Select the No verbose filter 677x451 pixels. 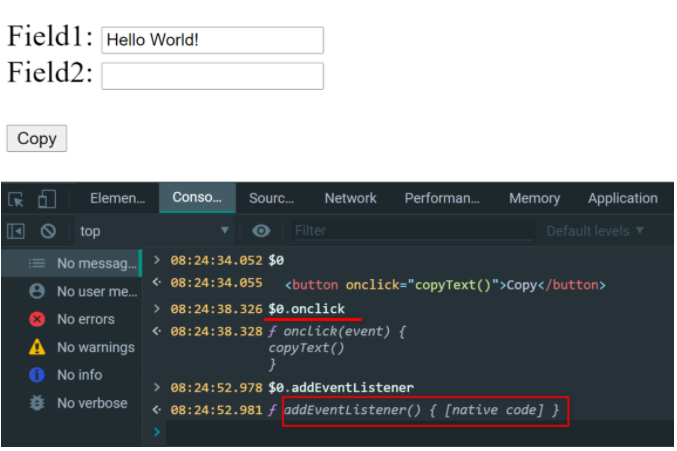[x=91, y=403]
